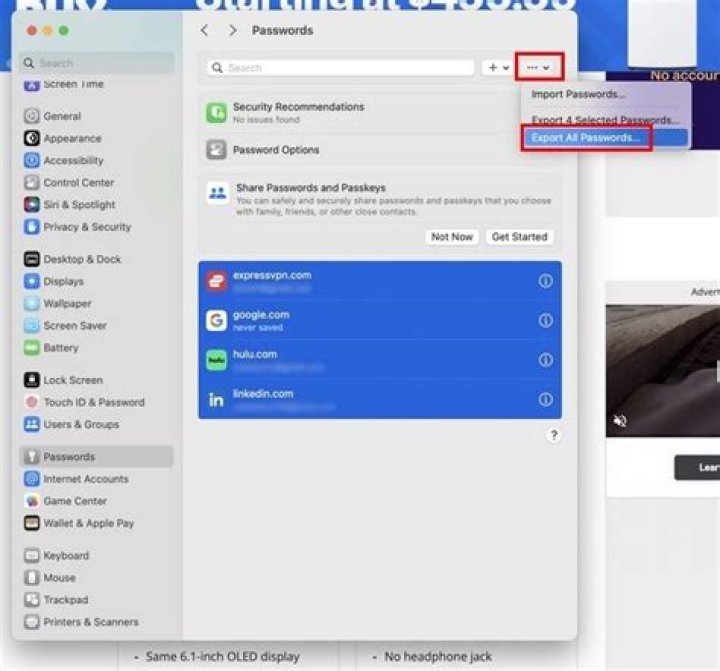This screenshot has width=720, height=671.
Task: Open the ellipsis more-options dropdown
Action: click(x=539, y=68)
